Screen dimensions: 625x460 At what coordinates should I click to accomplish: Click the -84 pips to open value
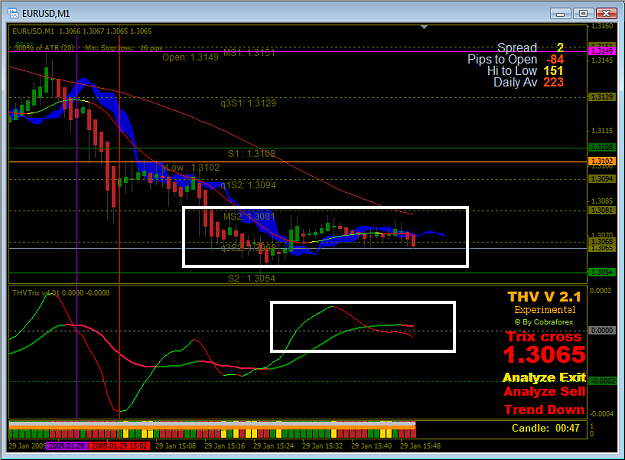(x=555, y=59)
